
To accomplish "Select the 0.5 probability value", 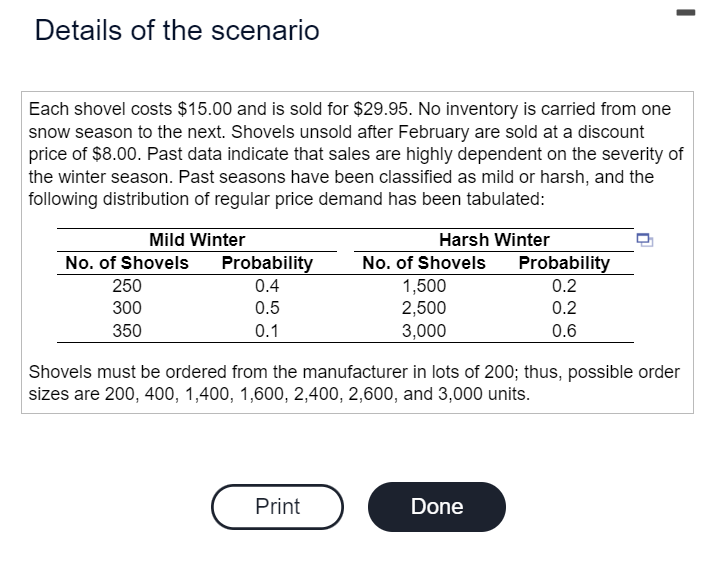I will point(267,308).
